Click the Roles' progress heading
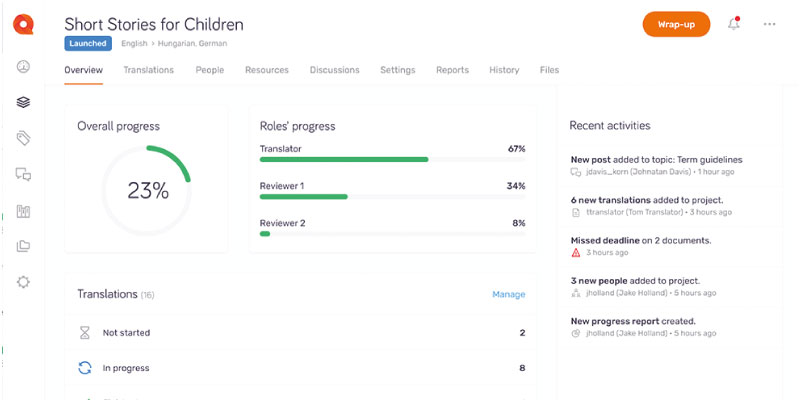The width and height of the screenshot is (800, 400). [x=297, y=126]
